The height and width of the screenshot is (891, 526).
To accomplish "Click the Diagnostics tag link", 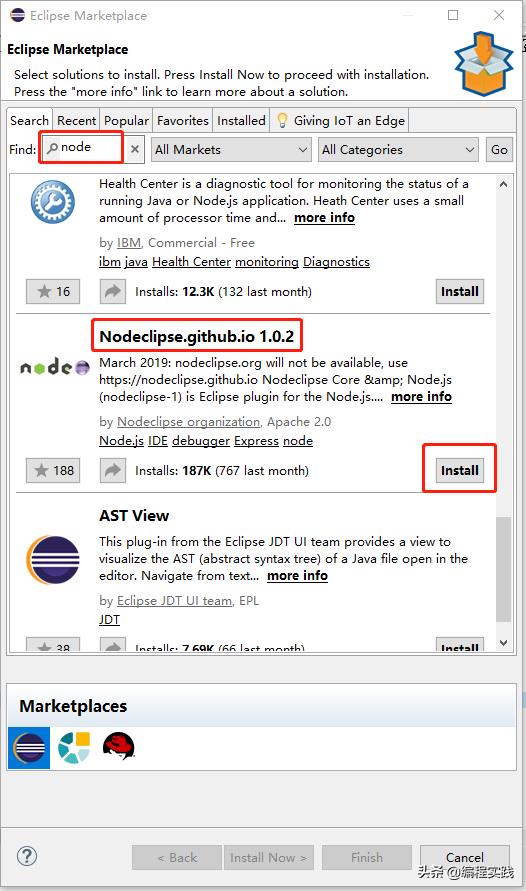I will (336, 262).
